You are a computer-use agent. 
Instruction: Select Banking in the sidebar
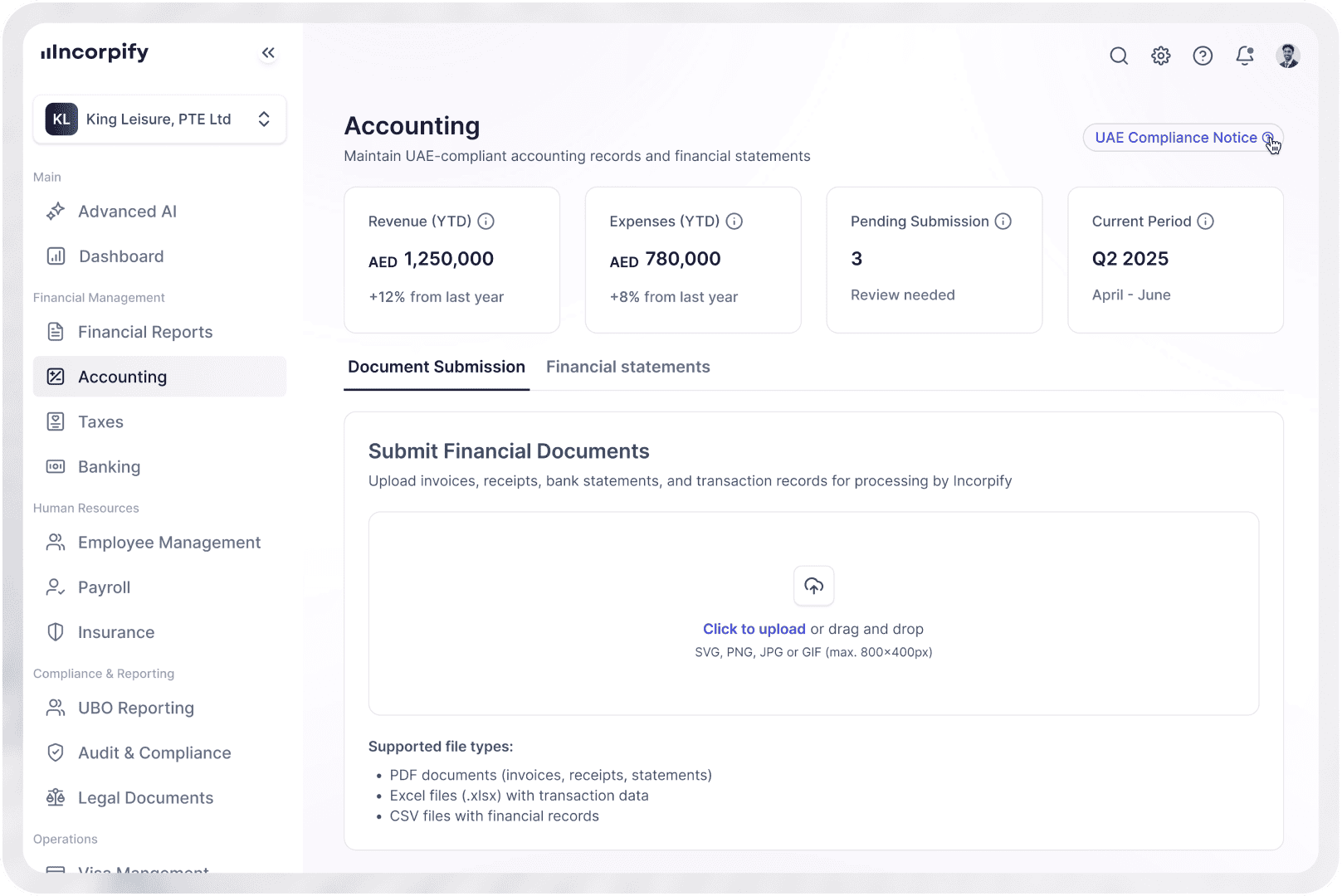109,466
